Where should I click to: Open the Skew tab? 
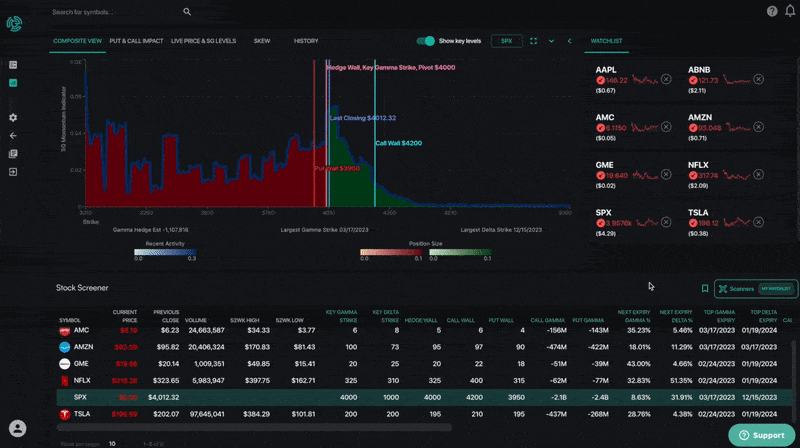262,41
